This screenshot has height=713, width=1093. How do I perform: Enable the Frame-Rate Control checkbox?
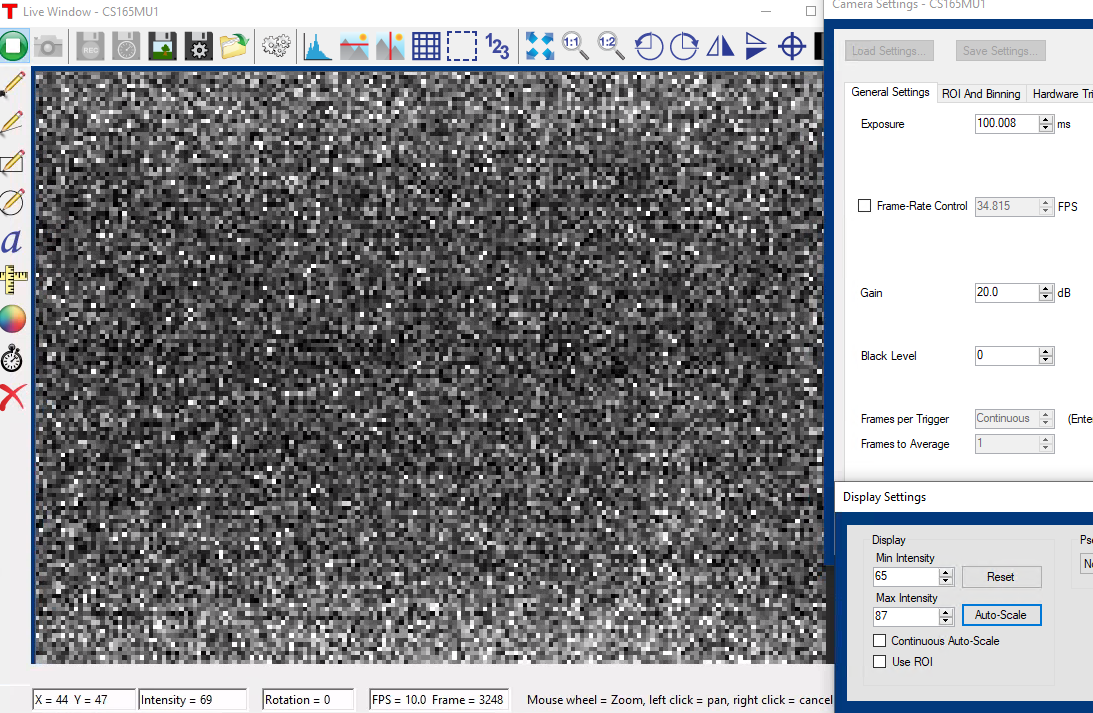pos(865,206)
